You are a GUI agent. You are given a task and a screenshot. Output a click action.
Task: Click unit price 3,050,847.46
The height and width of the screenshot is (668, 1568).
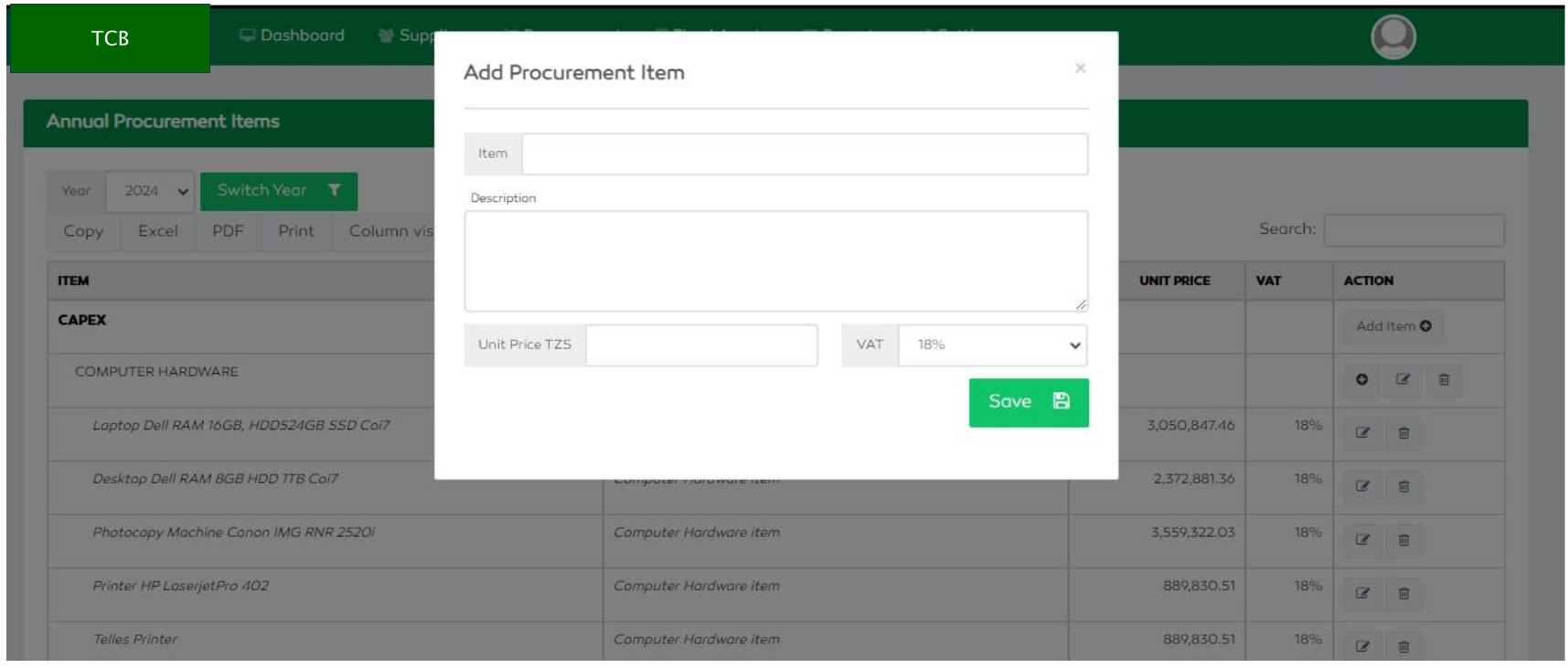[x=1190, y=425]
